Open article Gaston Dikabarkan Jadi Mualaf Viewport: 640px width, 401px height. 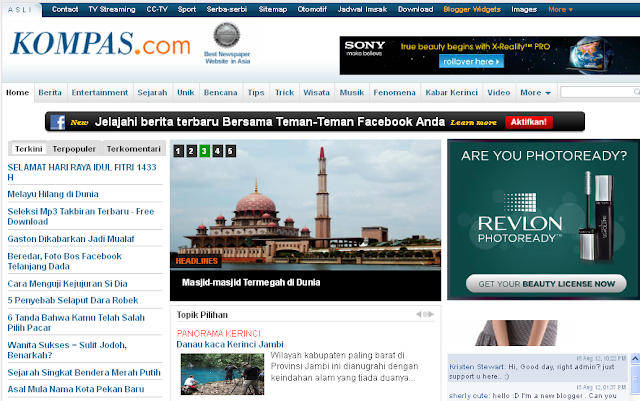pyautogui.click(x=71, y=239)
